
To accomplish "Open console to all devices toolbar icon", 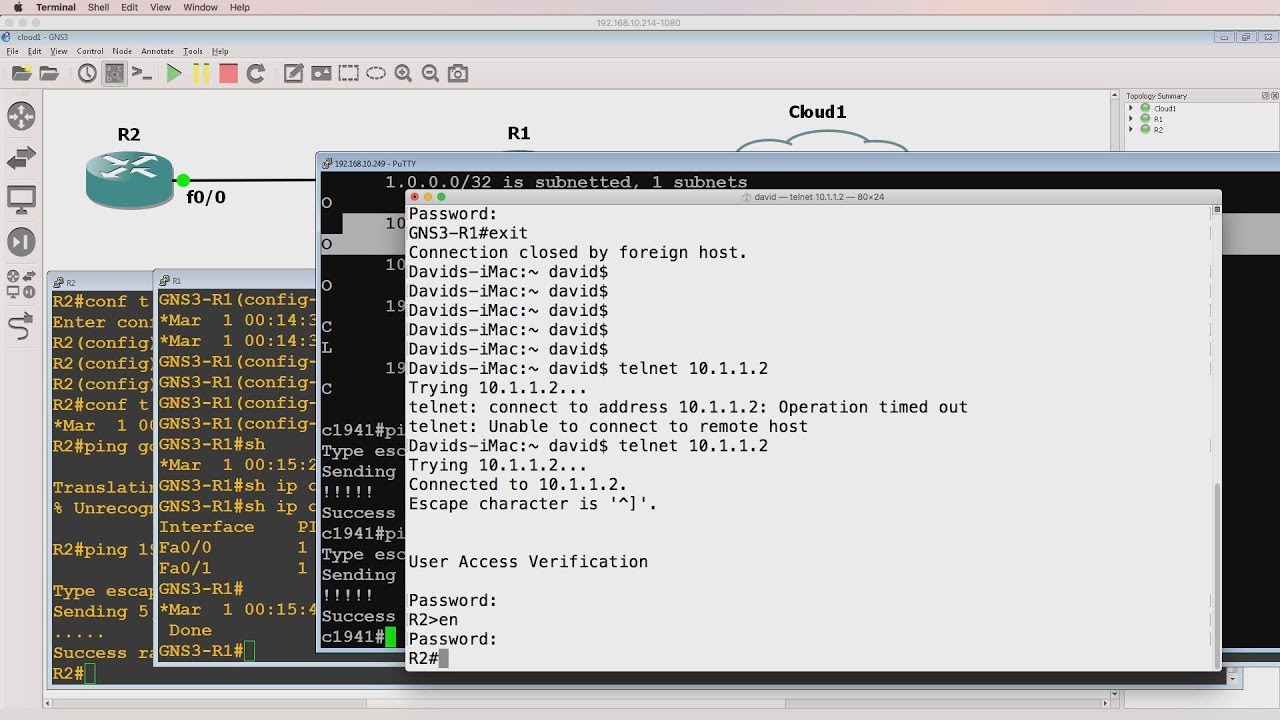I will coord(142,73).
